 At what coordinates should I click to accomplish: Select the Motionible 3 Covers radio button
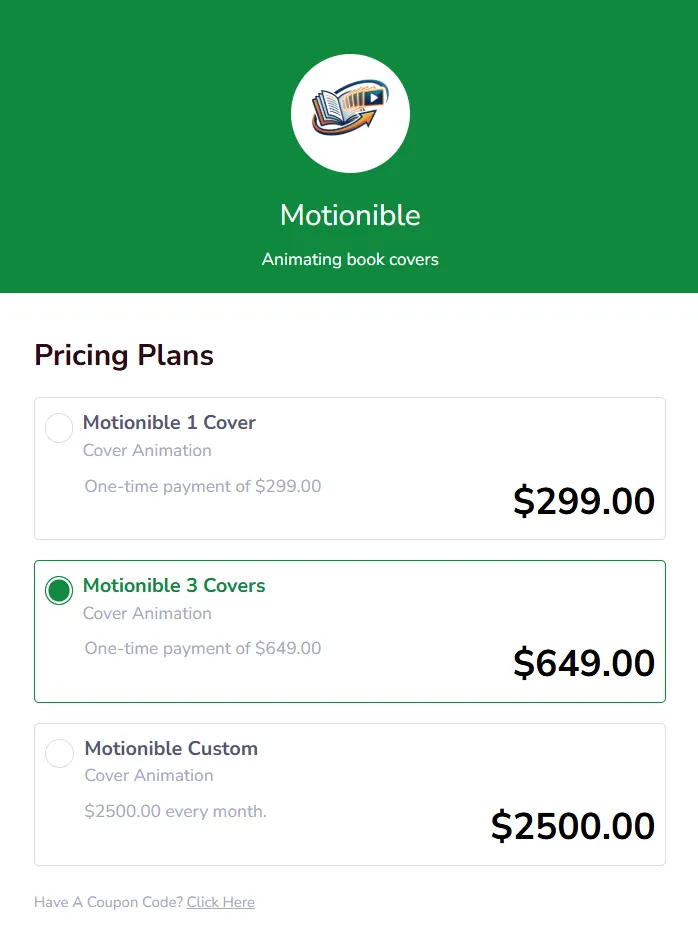tap(59, 591)
